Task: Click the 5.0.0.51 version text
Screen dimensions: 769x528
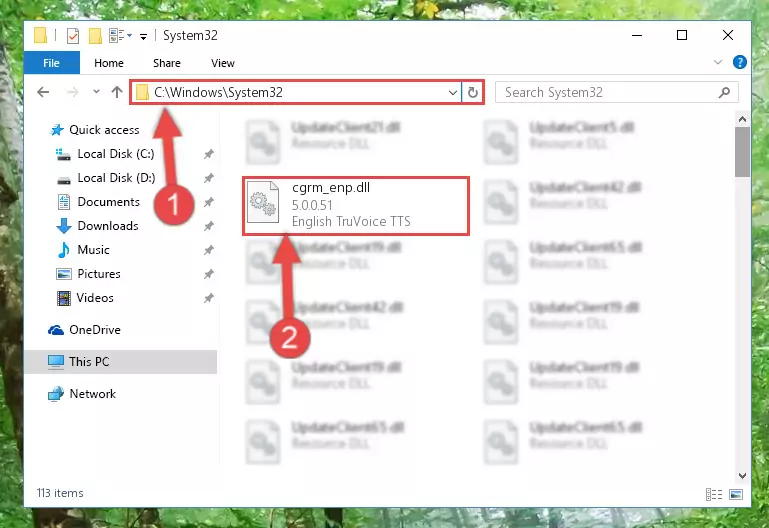Action: [x=312, y=205]
